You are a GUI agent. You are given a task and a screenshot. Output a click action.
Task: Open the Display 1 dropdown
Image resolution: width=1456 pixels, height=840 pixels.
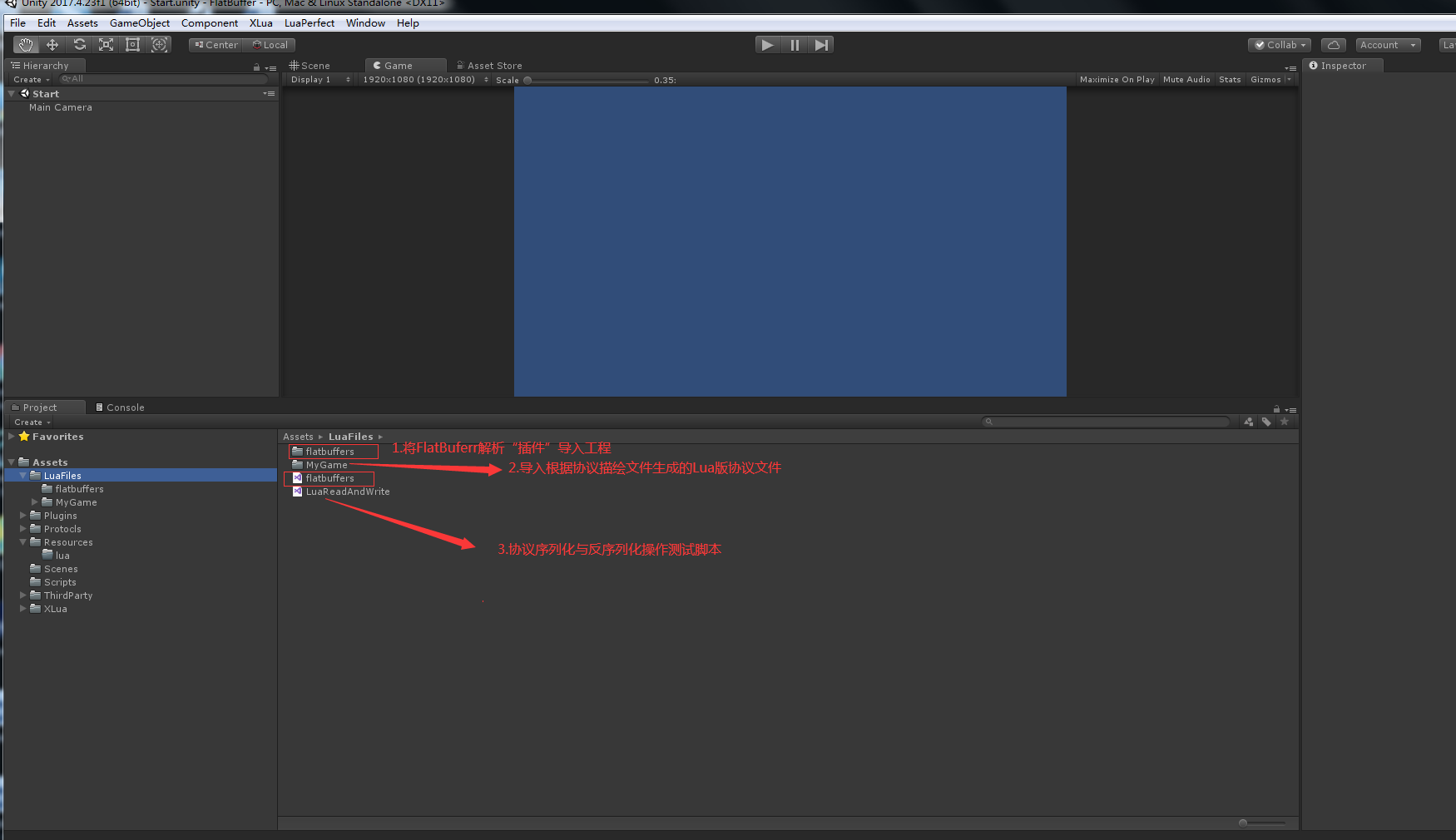click(319, 79)
